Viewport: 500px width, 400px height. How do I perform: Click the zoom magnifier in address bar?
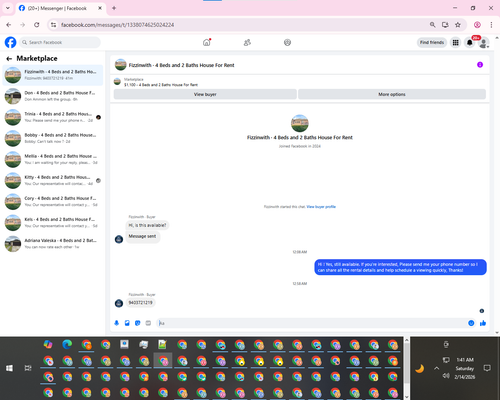[x=432, y=25]
